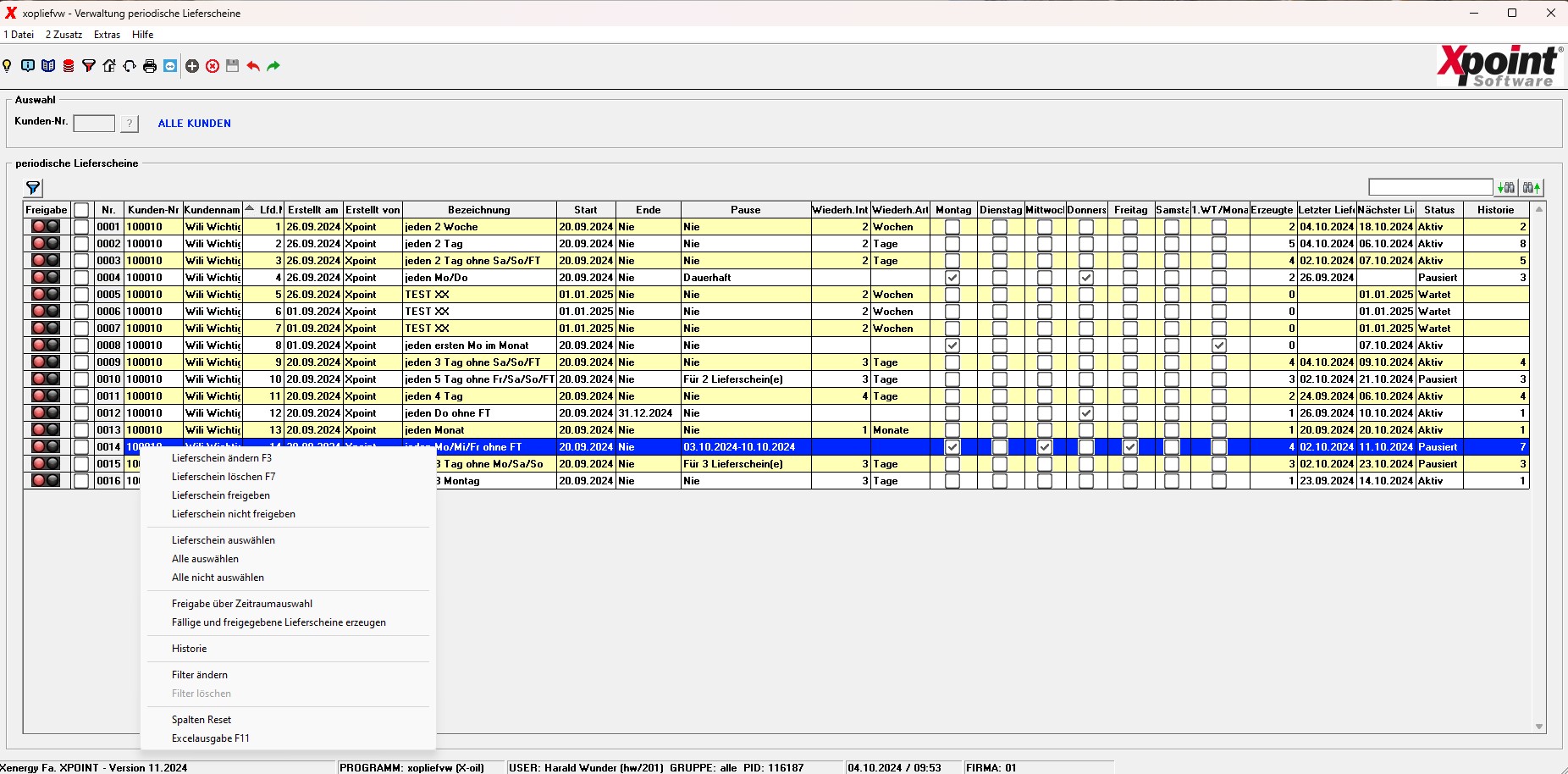Click traffic light icon of row 0016
This screenshot has width=1568, height=774.
point(46,480)
